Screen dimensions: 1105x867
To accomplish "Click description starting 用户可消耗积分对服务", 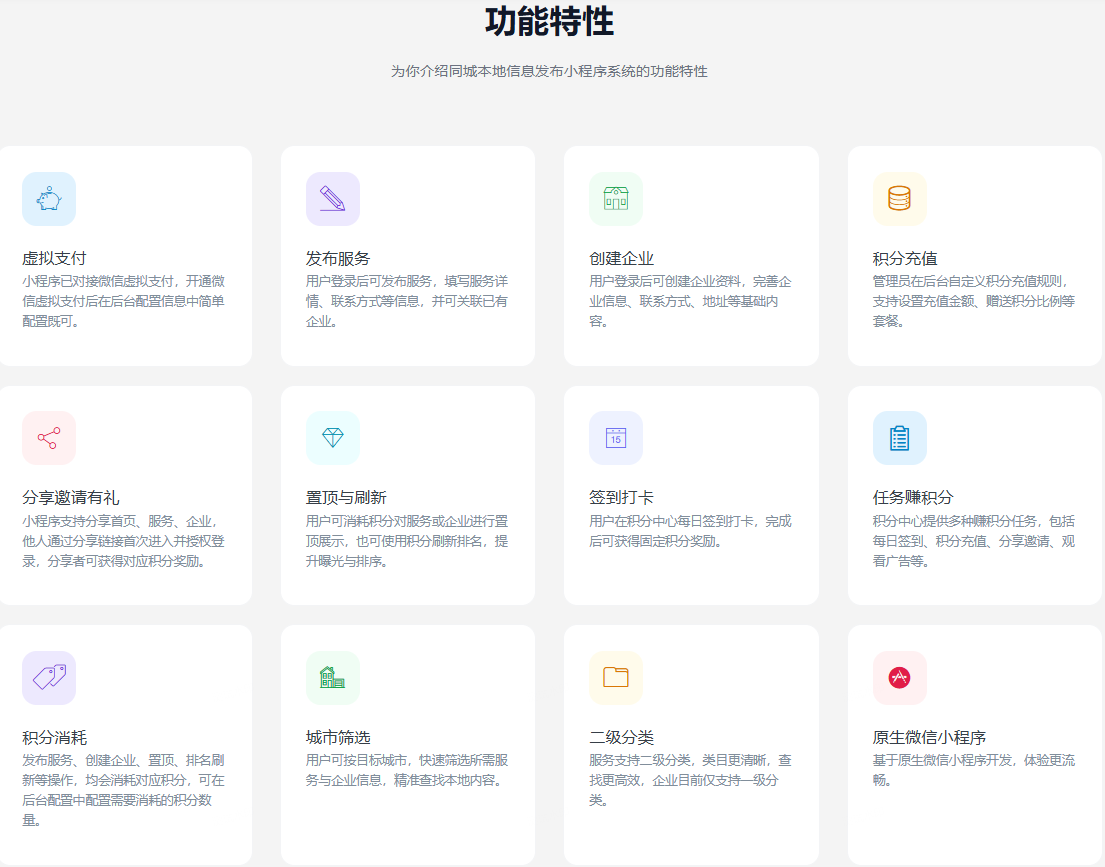I will [407, 541].
